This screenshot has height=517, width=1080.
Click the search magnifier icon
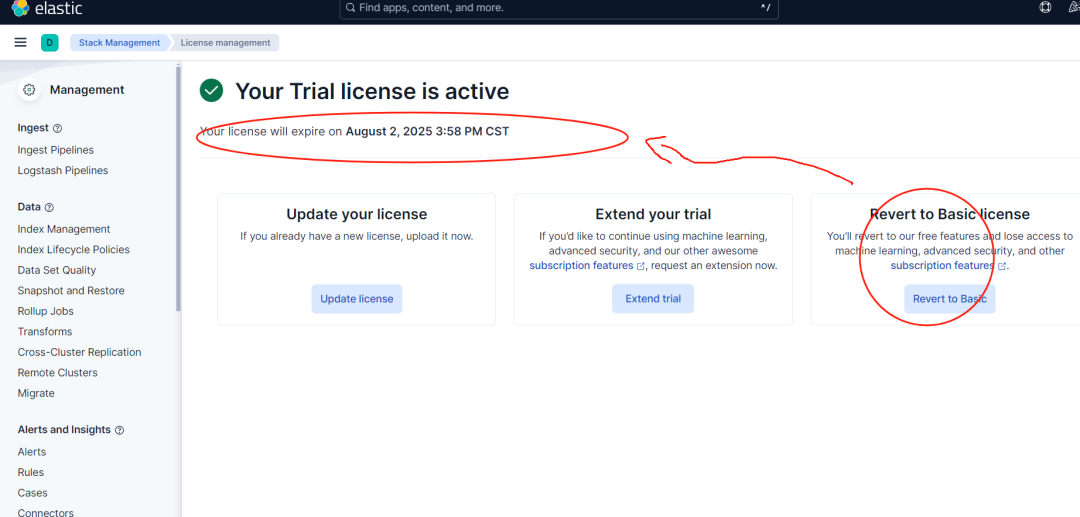[351, 8]
